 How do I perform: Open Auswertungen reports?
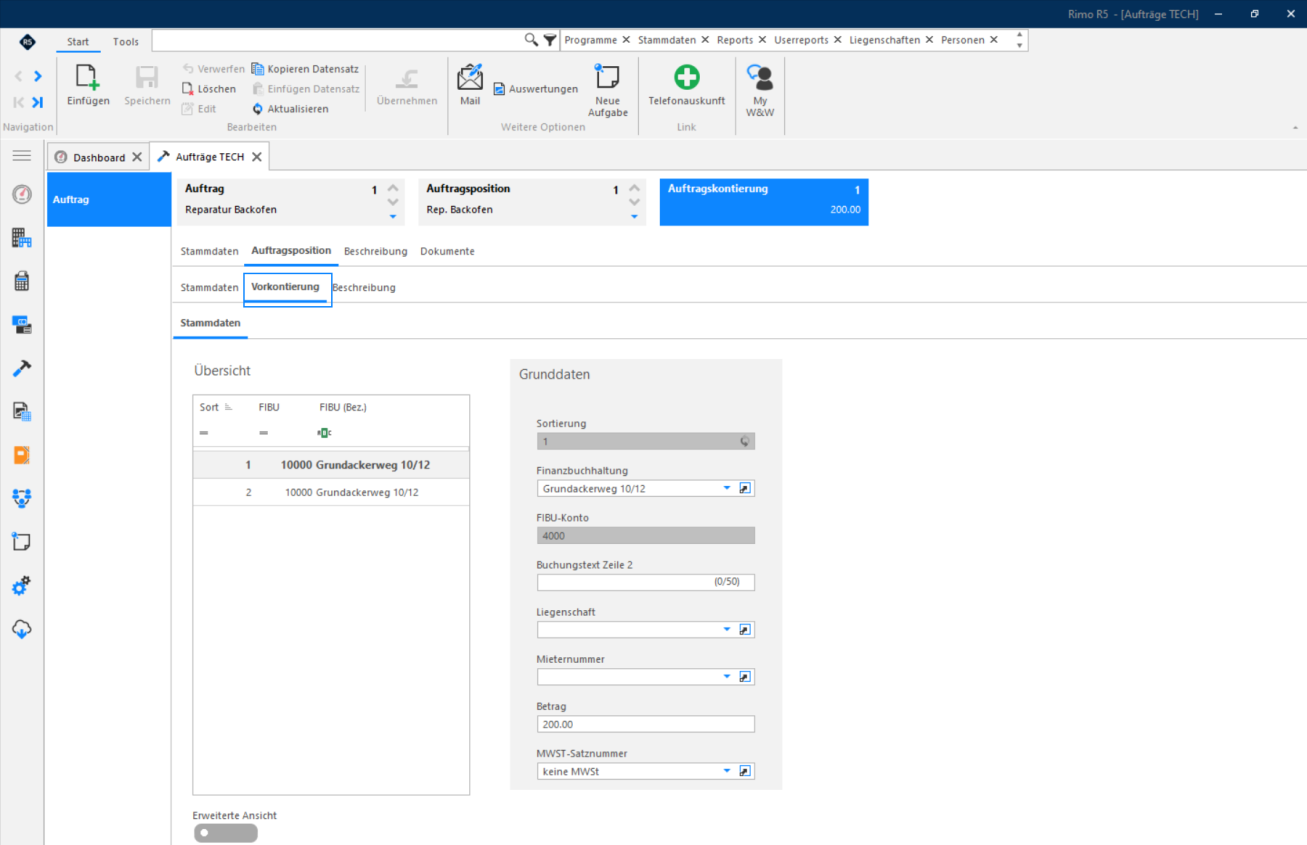tap(536, 89)
